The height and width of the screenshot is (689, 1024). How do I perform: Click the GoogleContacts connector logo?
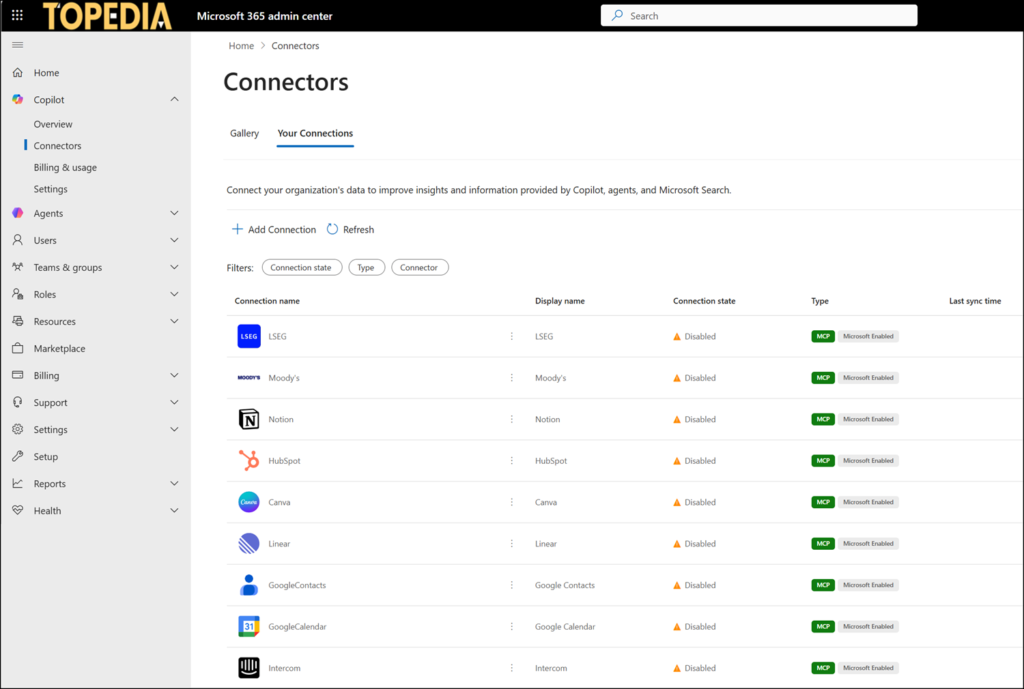pos(249,585)
